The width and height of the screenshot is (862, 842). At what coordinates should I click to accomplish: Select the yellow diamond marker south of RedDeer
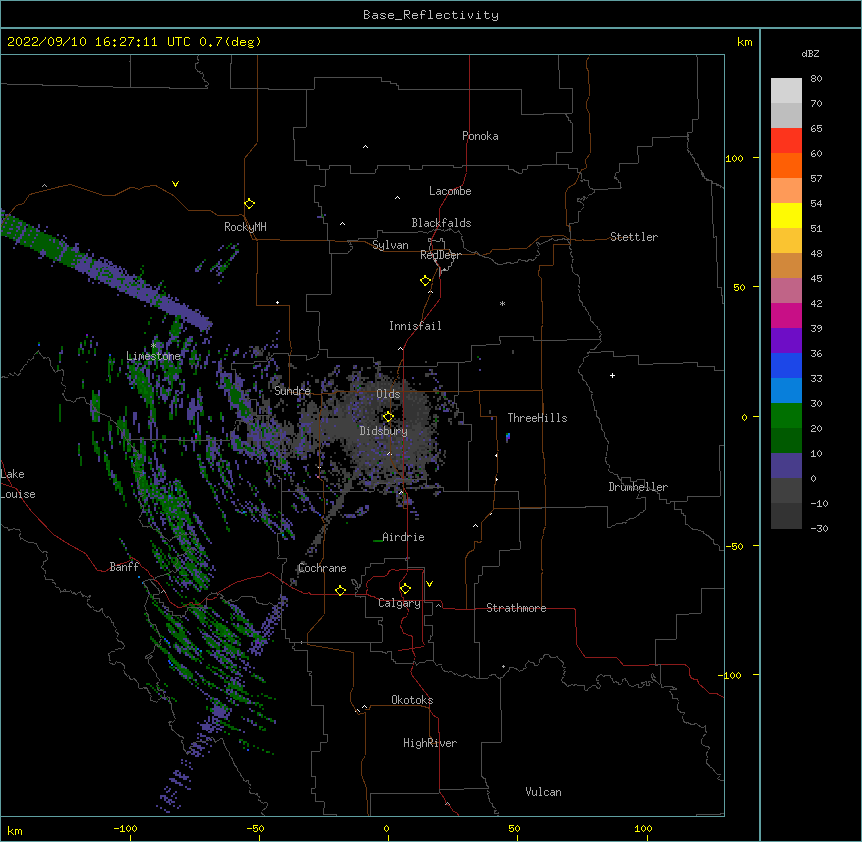click(426, 281)
